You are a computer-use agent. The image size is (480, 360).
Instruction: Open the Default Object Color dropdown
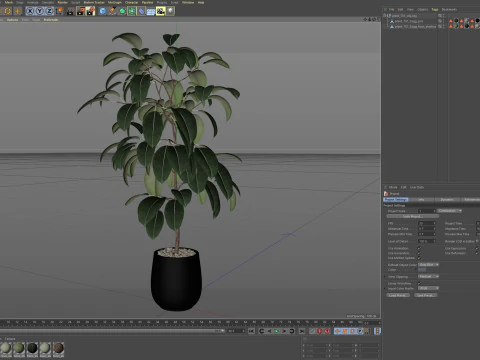click(428, 265)
